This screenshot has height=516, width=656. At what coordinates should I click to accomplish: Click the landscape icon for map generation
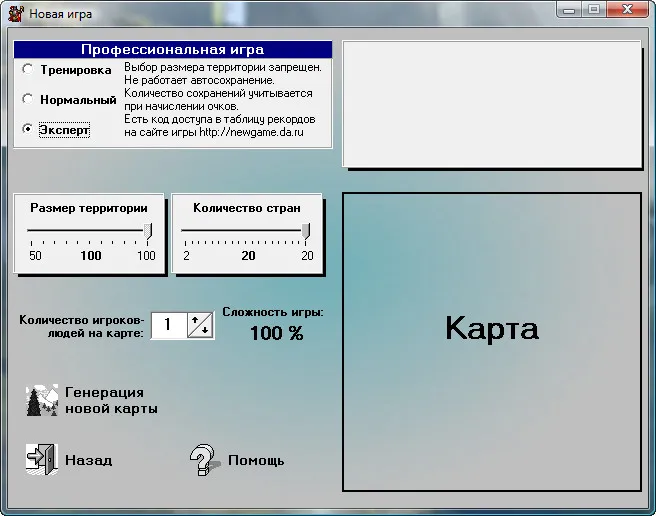point(42,400)
